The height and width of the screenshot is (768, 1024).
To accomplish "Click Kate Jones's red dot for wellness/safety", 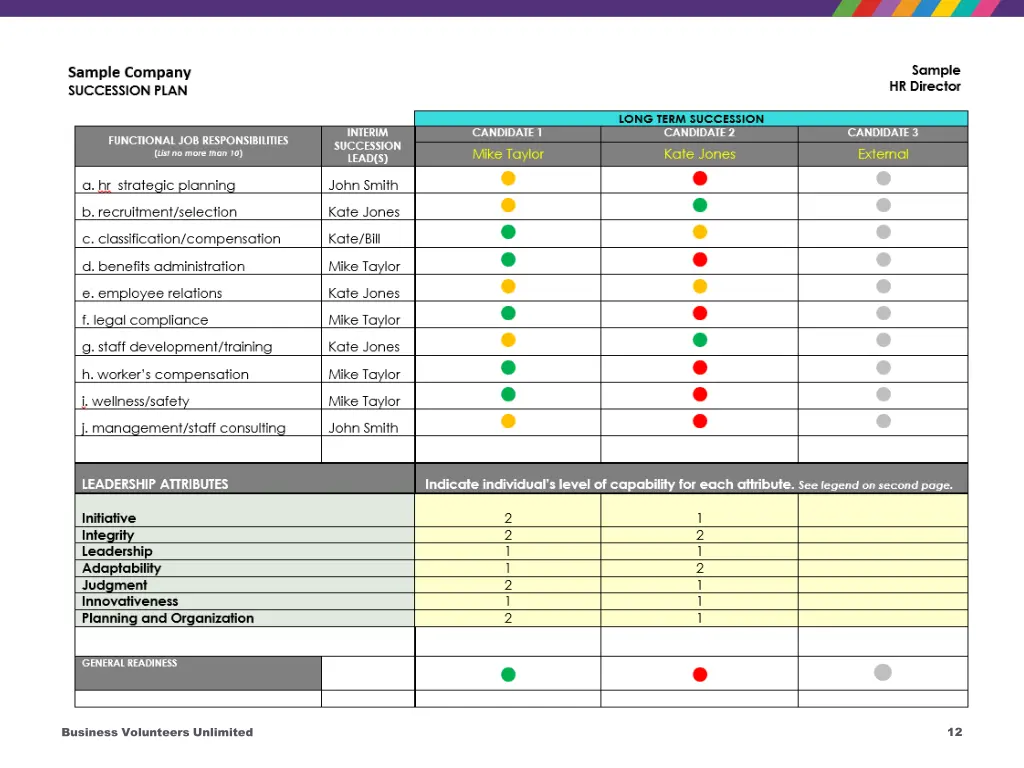I will [700, 394].
